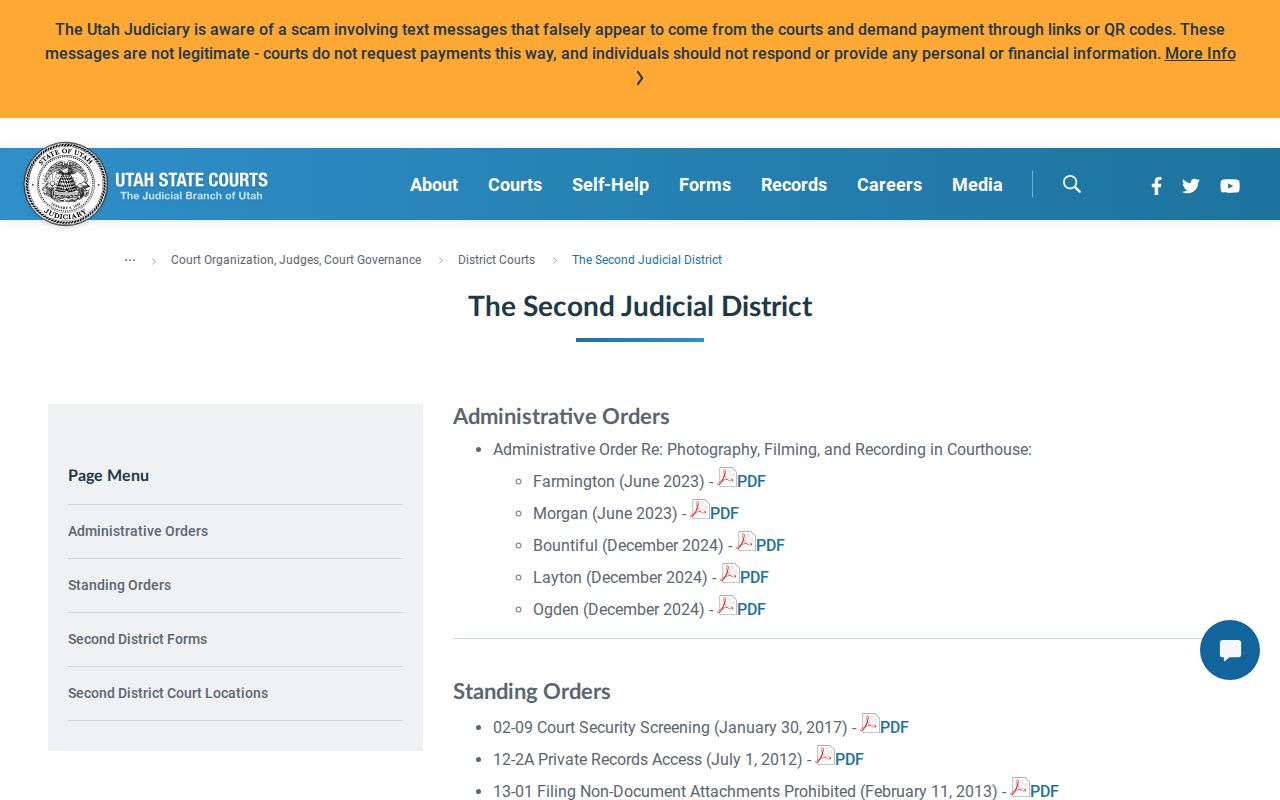Open the Morgan (June 2023) PDF
This screenshot has width=1280, height=800.
tap(715, 512)
